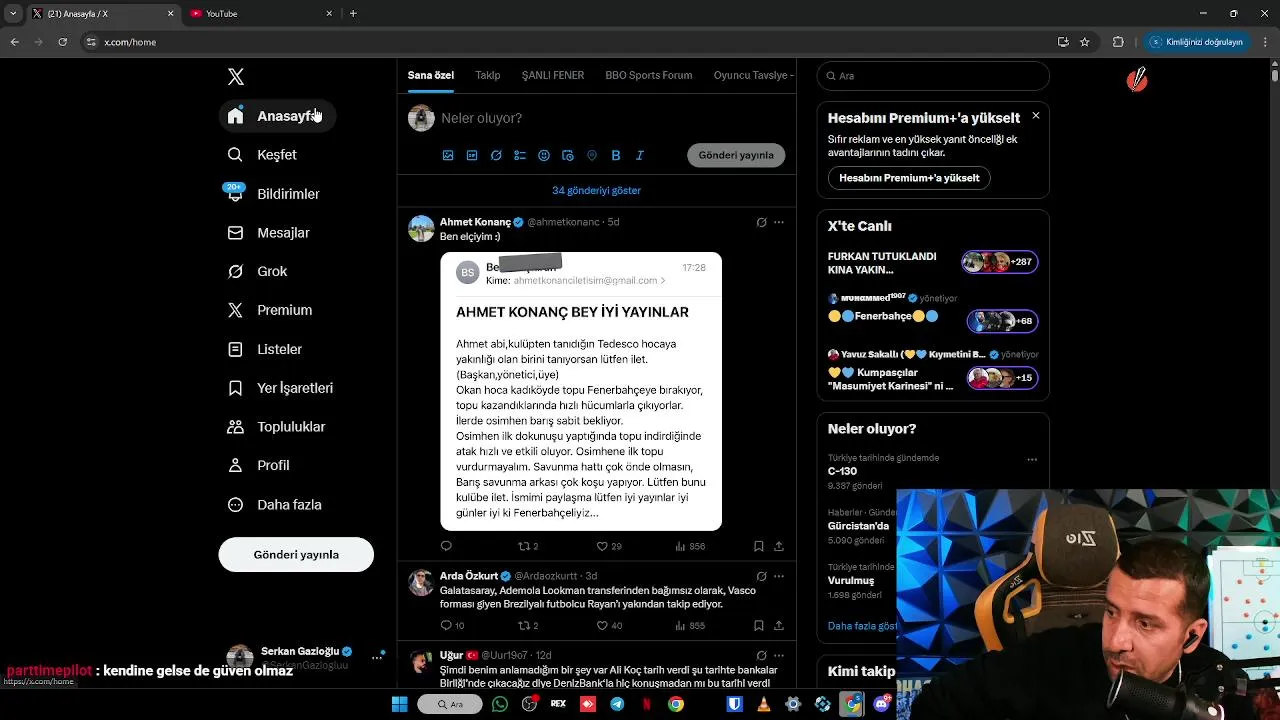The image size is (1280, 720).
Task: Add a GIF in the composer
Action: click(x=472, y=155)
